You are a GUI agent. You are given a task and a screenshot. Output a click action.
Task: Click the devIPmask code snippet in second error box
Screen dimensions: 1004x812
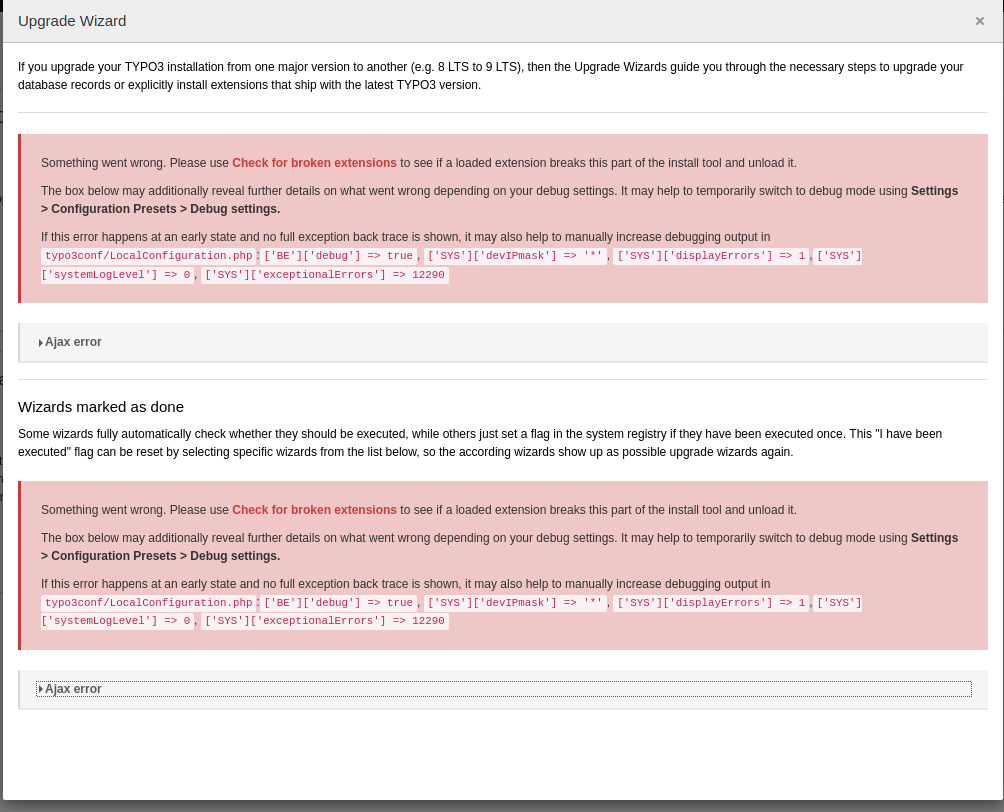click(515, 603)
